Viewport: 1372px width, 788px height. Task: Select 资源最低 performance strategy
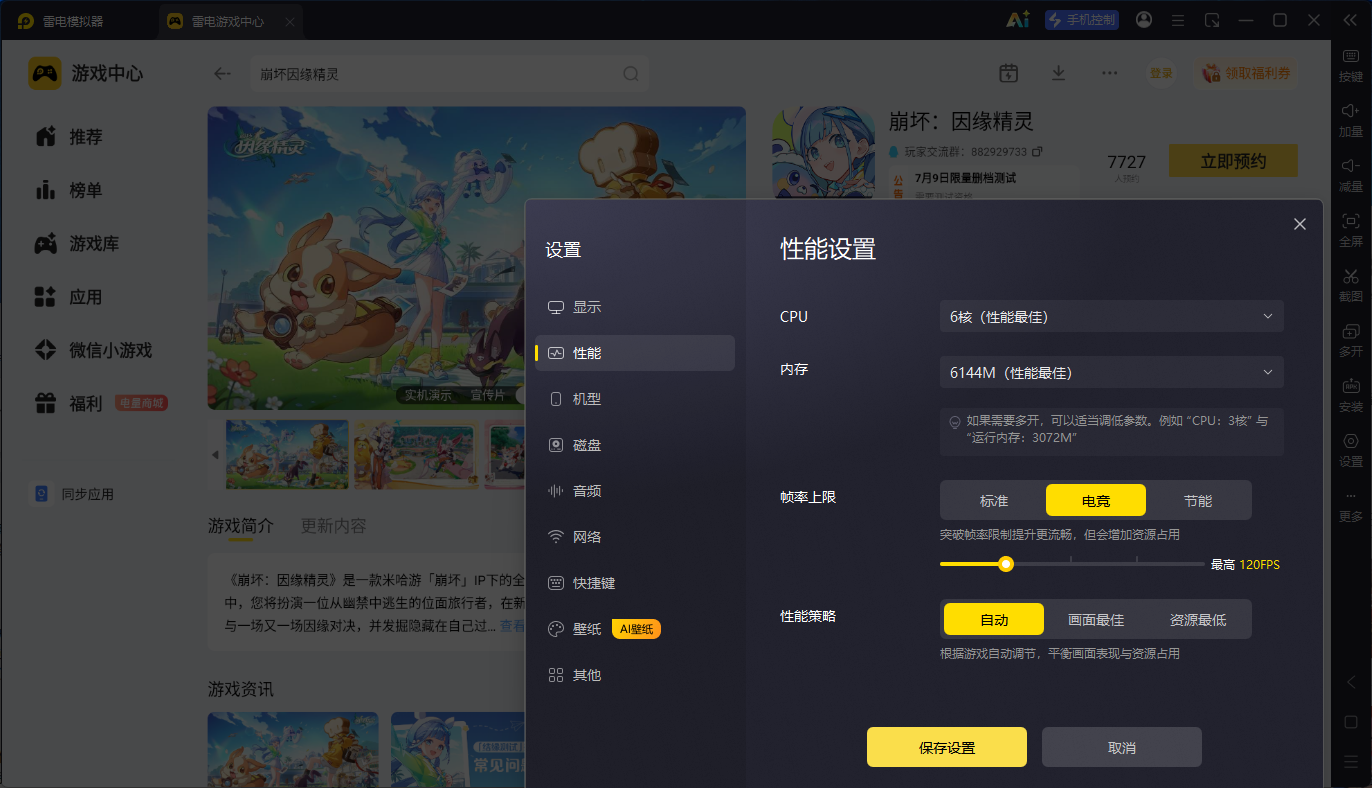tap(1198, 619)
